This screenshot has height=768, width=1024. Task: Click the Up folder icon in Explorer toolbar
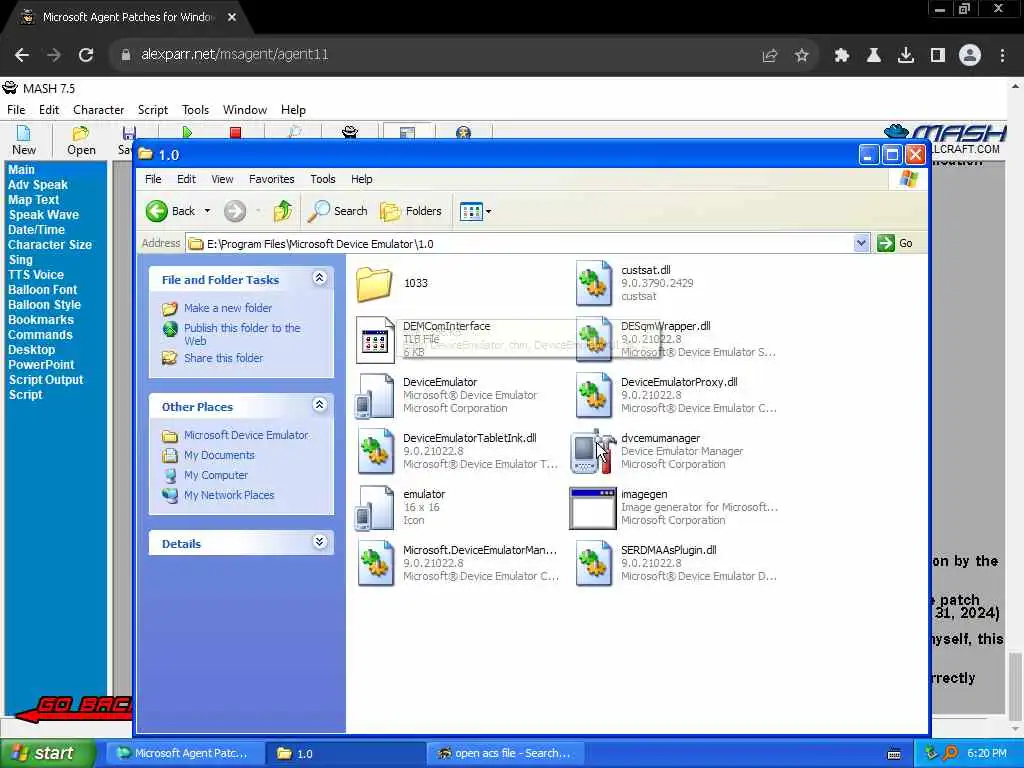[283, 211]
